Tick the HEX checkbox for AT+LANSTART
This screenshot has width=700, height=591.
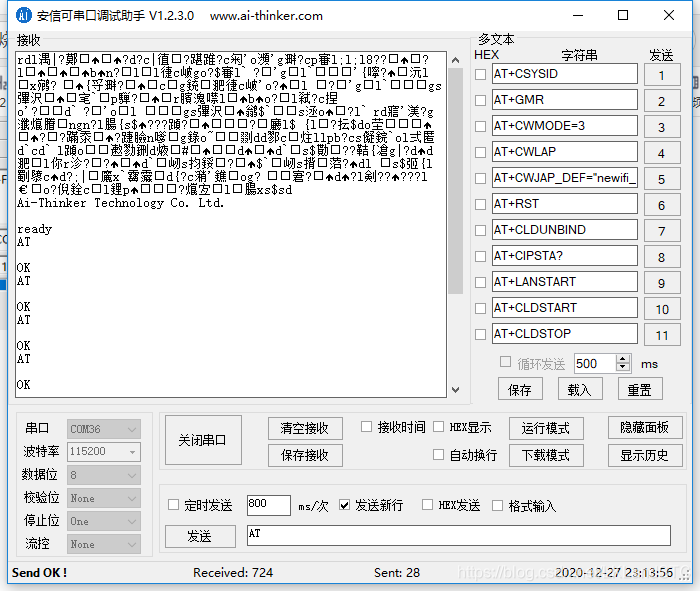(x=480, y=282)
